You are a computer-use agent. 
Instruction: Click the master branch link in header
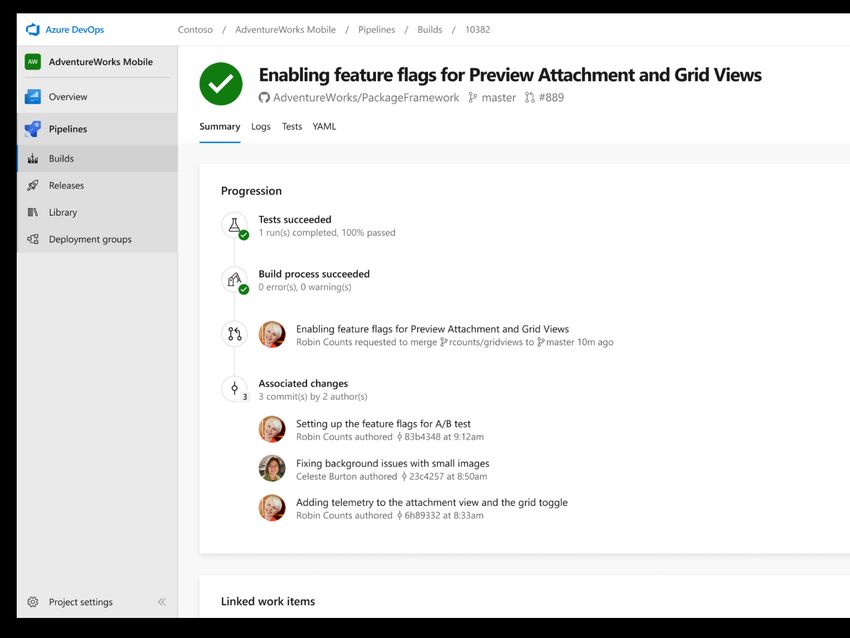click(499, 98)
